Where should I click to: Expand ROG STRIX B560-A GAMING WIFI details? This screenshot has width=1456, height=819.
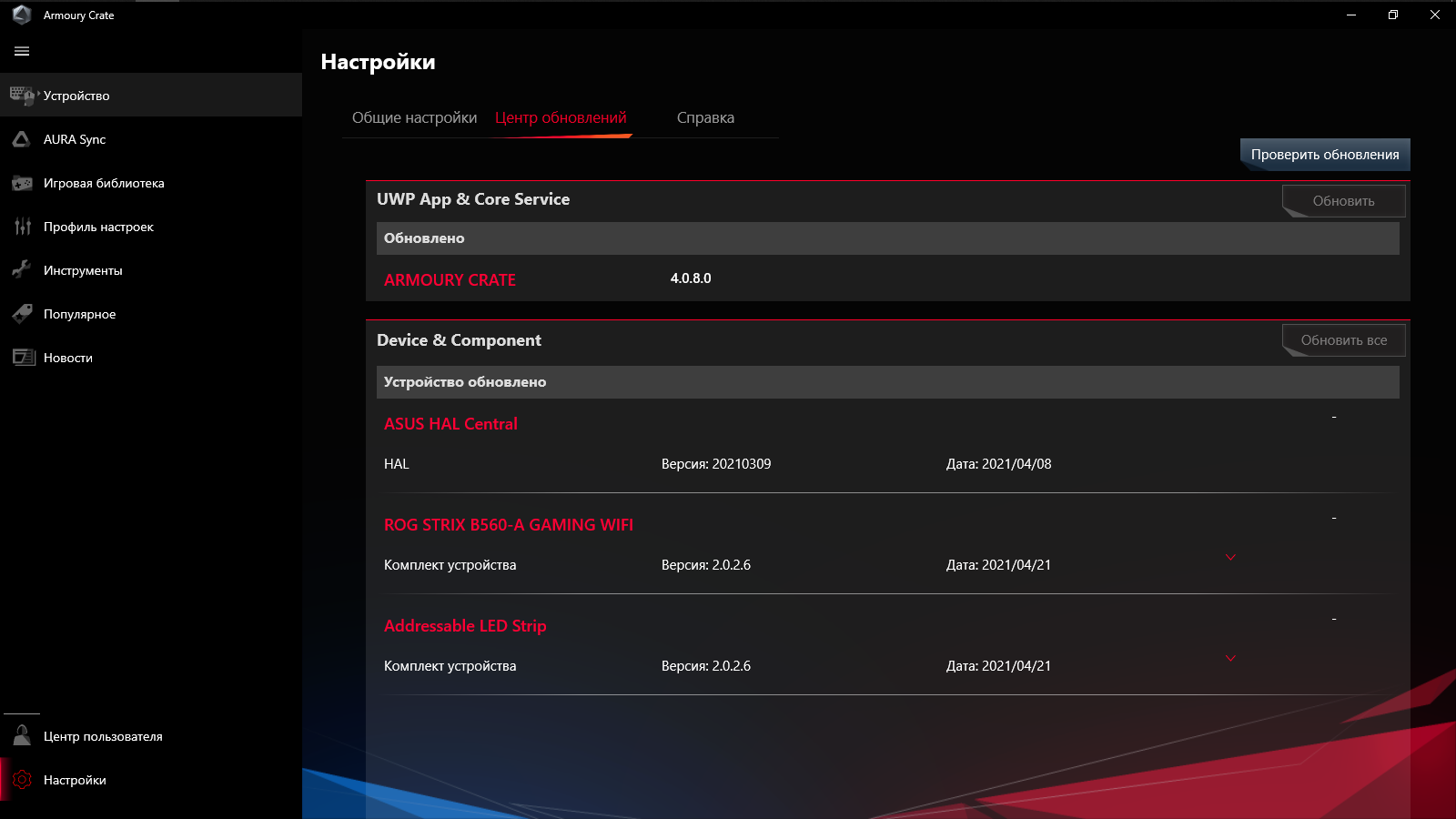click(x=1230, y=557)
